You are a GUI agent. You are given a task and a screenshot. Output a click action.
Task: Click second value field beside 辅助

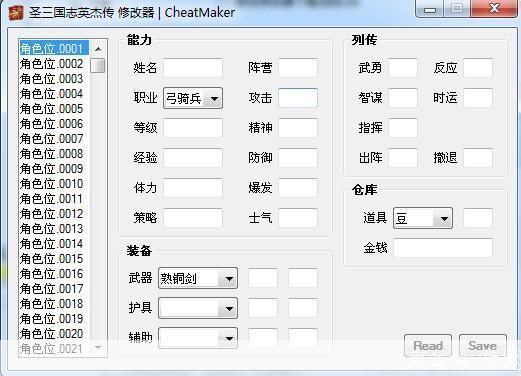point(303,338)
